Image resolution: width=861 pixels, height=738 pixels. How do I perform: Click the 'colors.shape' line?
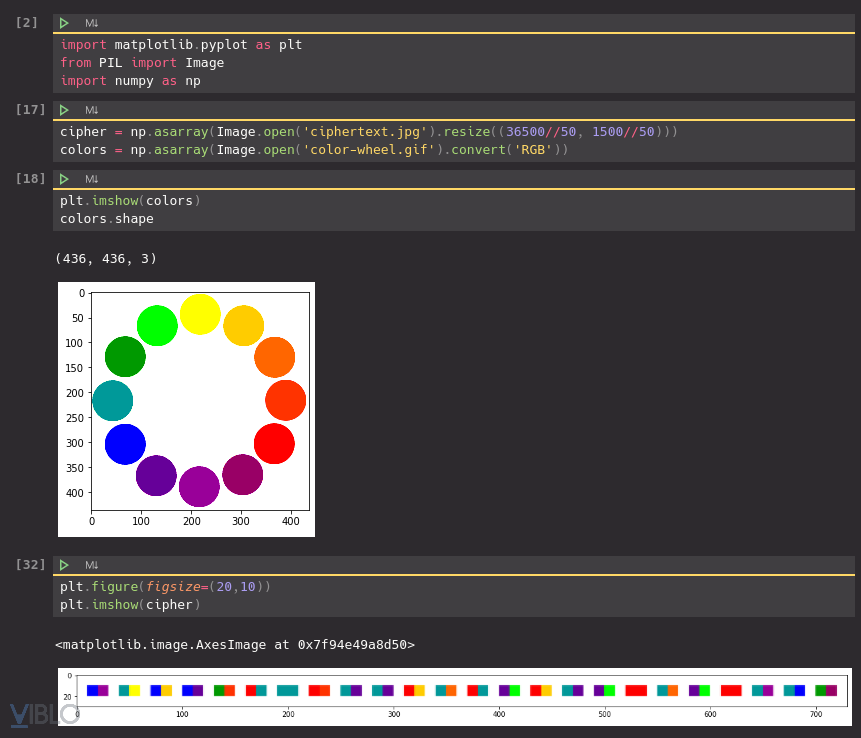pos(107,219)
